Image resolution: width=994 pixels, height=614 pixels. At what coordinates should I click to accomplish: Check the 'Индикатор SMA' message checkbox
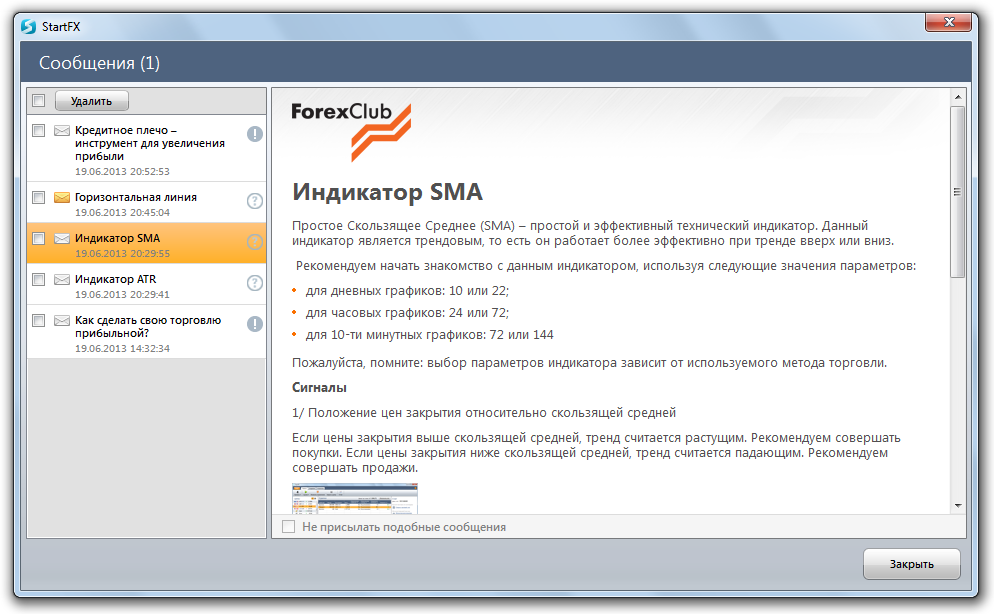click(x=39, y=238)
